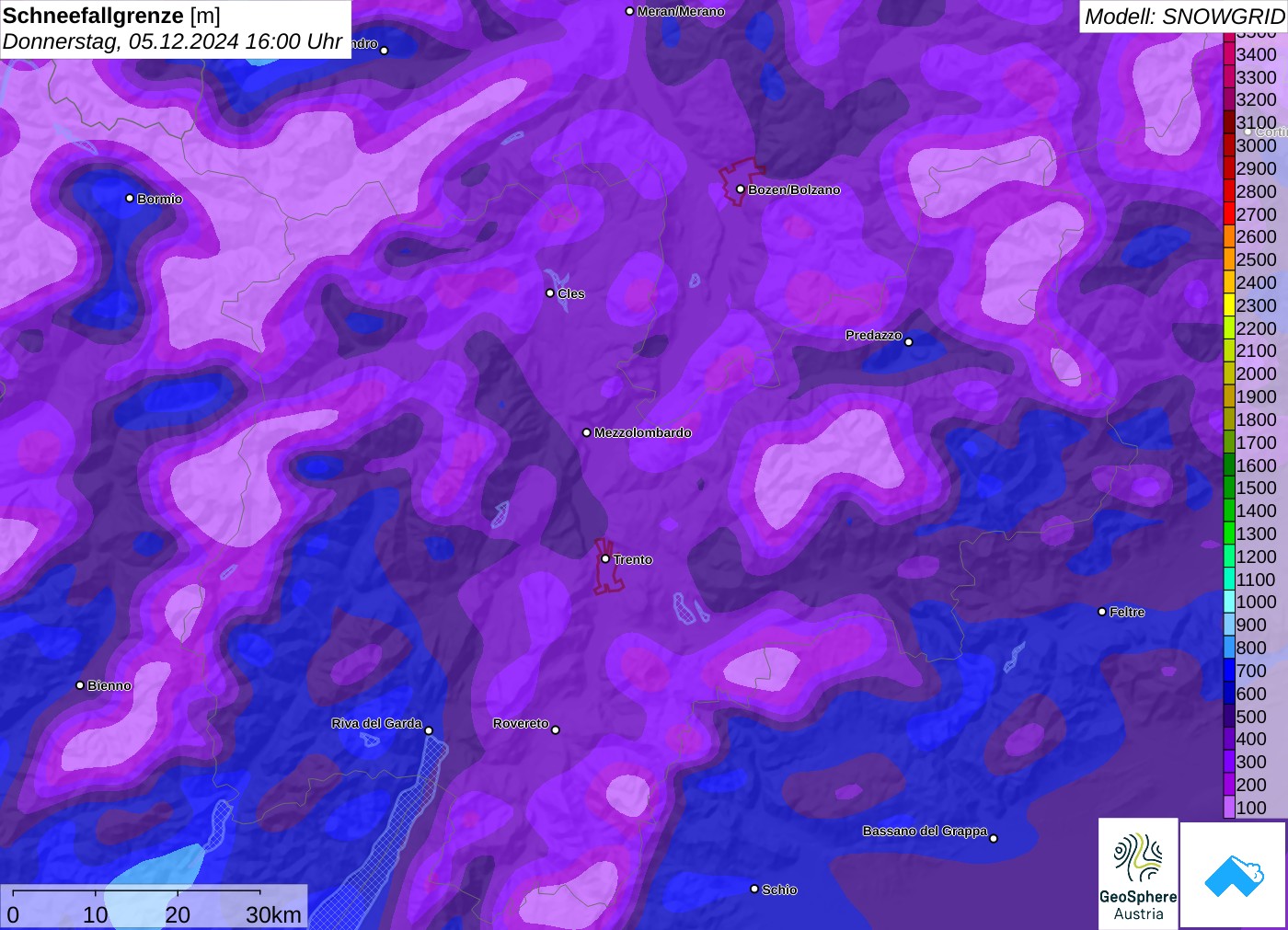Click the 10 scale bar label

tap(96, 914)
